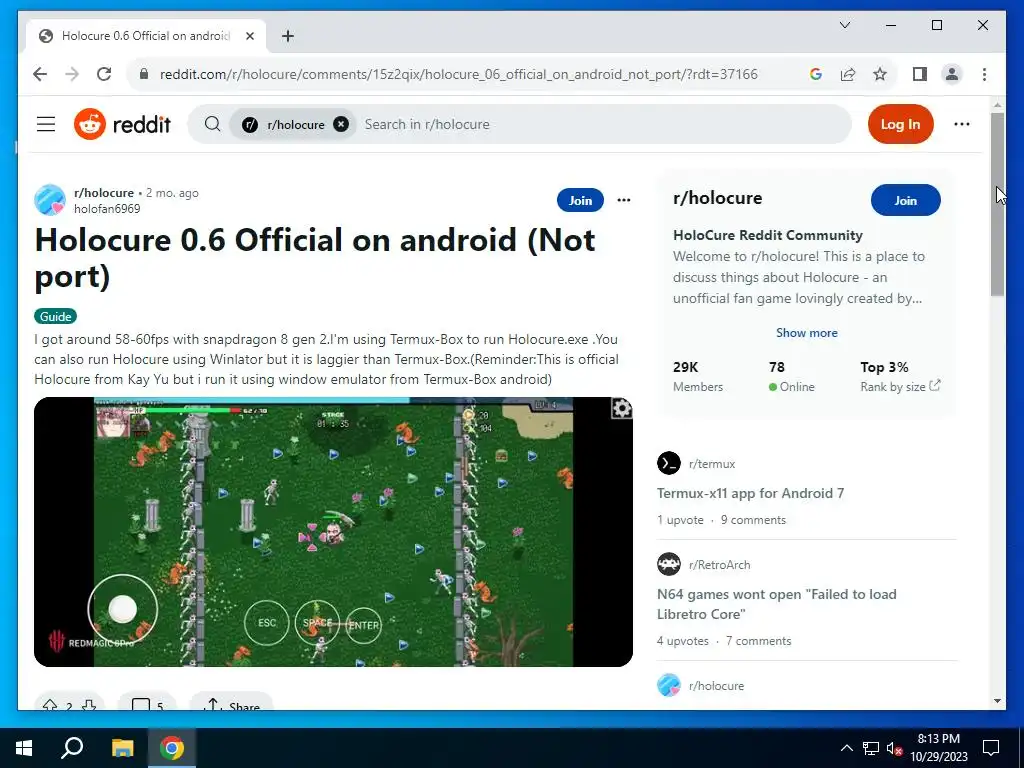This screenshot has height=768, width=1024.
Task: Open the r/termux community icon
Action: 669,464
